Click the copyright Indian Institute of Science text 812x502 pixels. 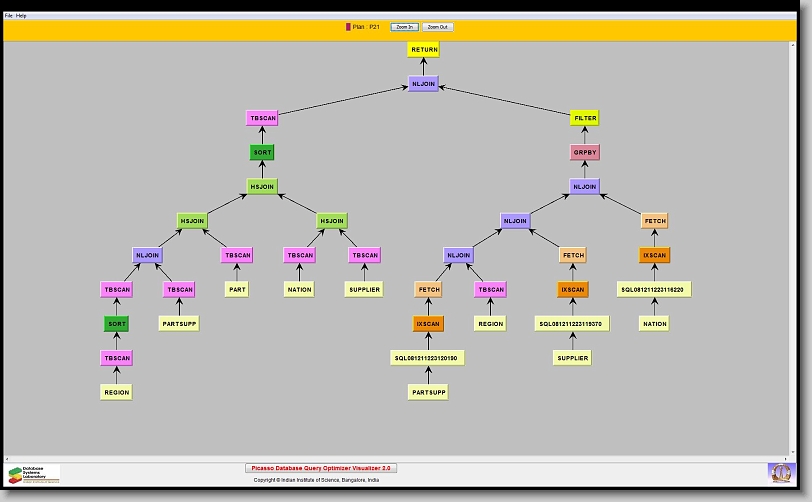click(x=316, y=480)
